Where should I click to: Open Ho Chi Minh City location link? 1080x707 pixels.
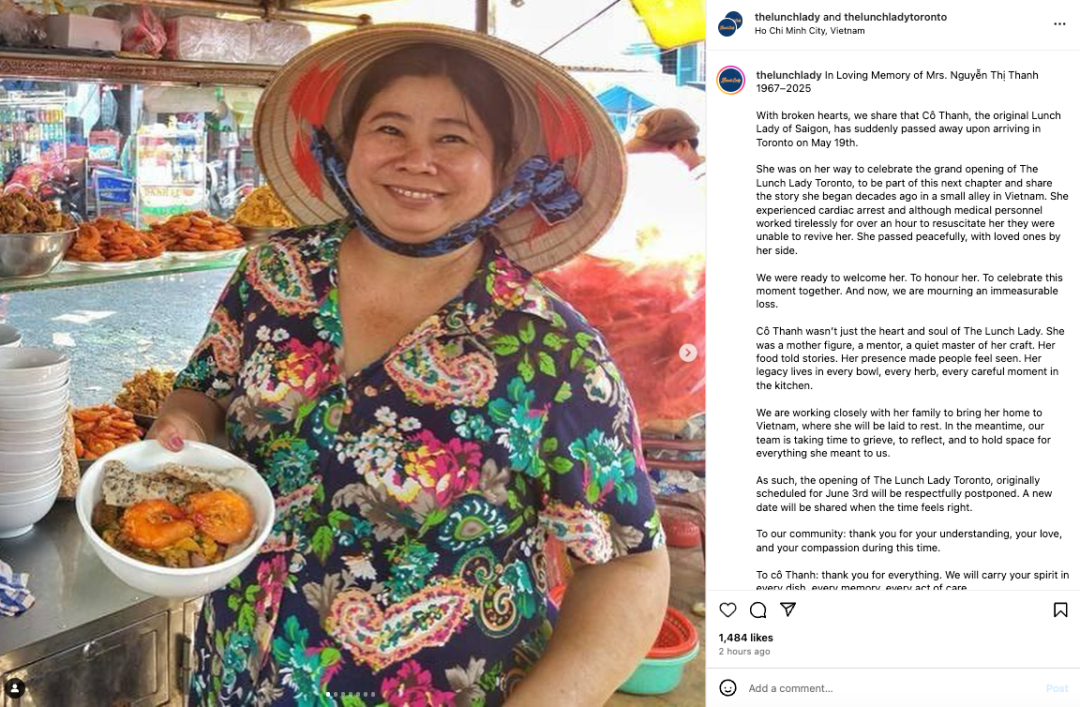pyautogui.click(x=809, y=31)
